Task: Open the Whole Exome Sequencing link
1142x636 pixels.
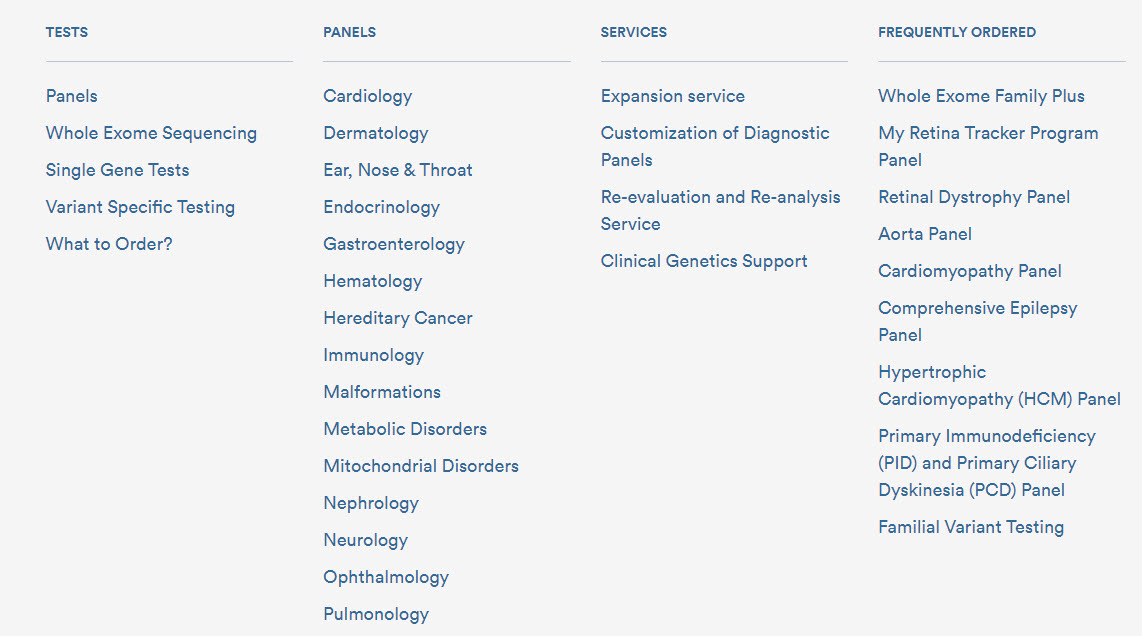Action: [151, 133]
